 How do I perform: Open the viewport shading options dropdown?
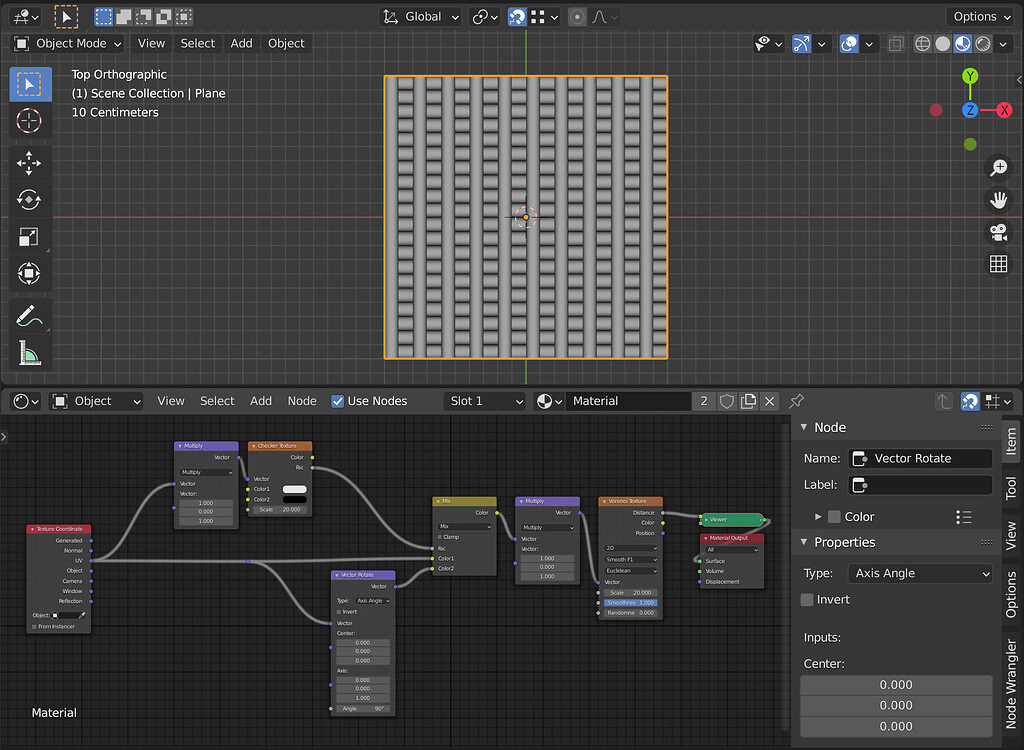pyautogui.click(x=1004, y=44)
